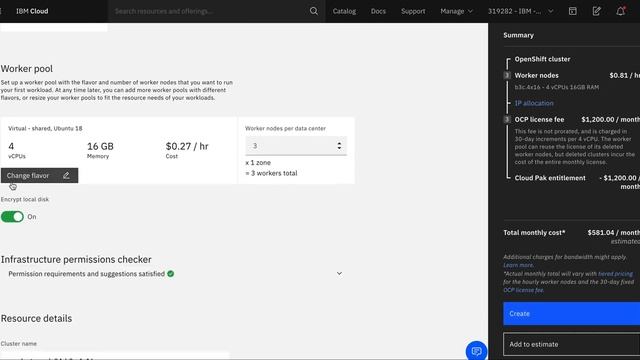The image size is (640, 360).
Task: Click 'Permission requirements and suggestions satisfied' text
Action: (x=87, y=273)
